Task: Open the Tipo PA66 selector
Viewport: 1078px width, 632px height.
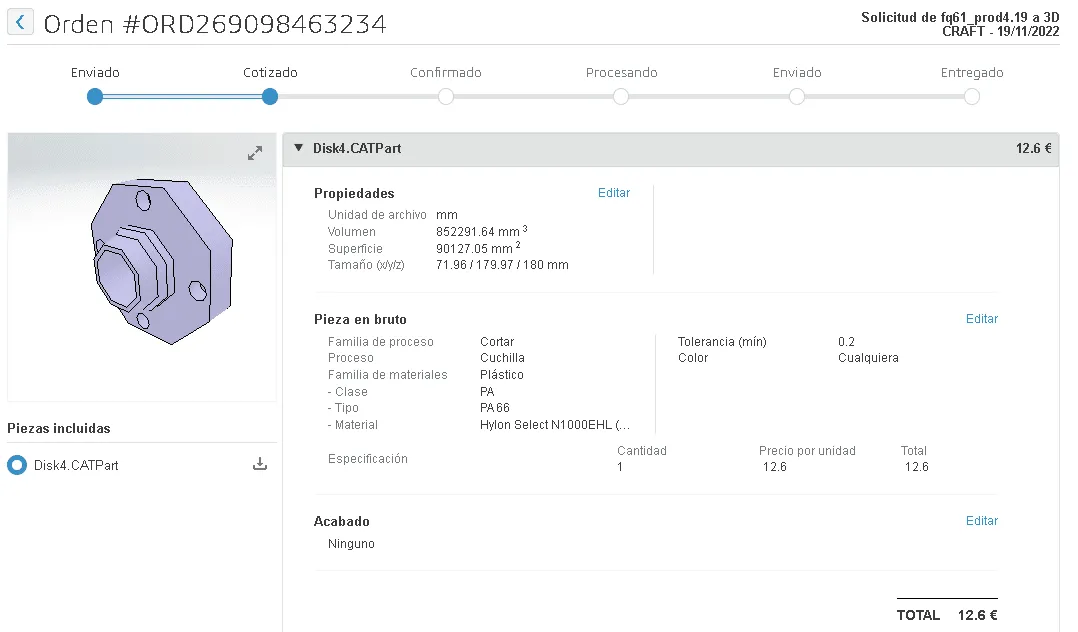Action: 493,407
